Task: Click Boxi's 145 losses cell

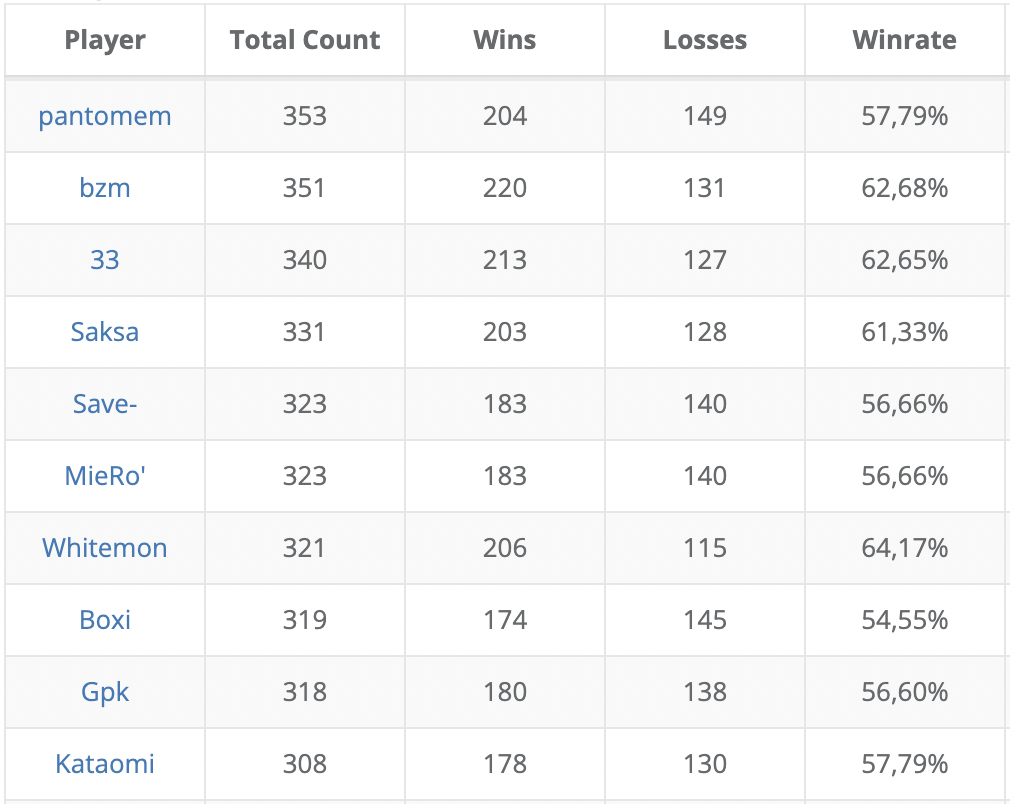Action: [705, 620]
